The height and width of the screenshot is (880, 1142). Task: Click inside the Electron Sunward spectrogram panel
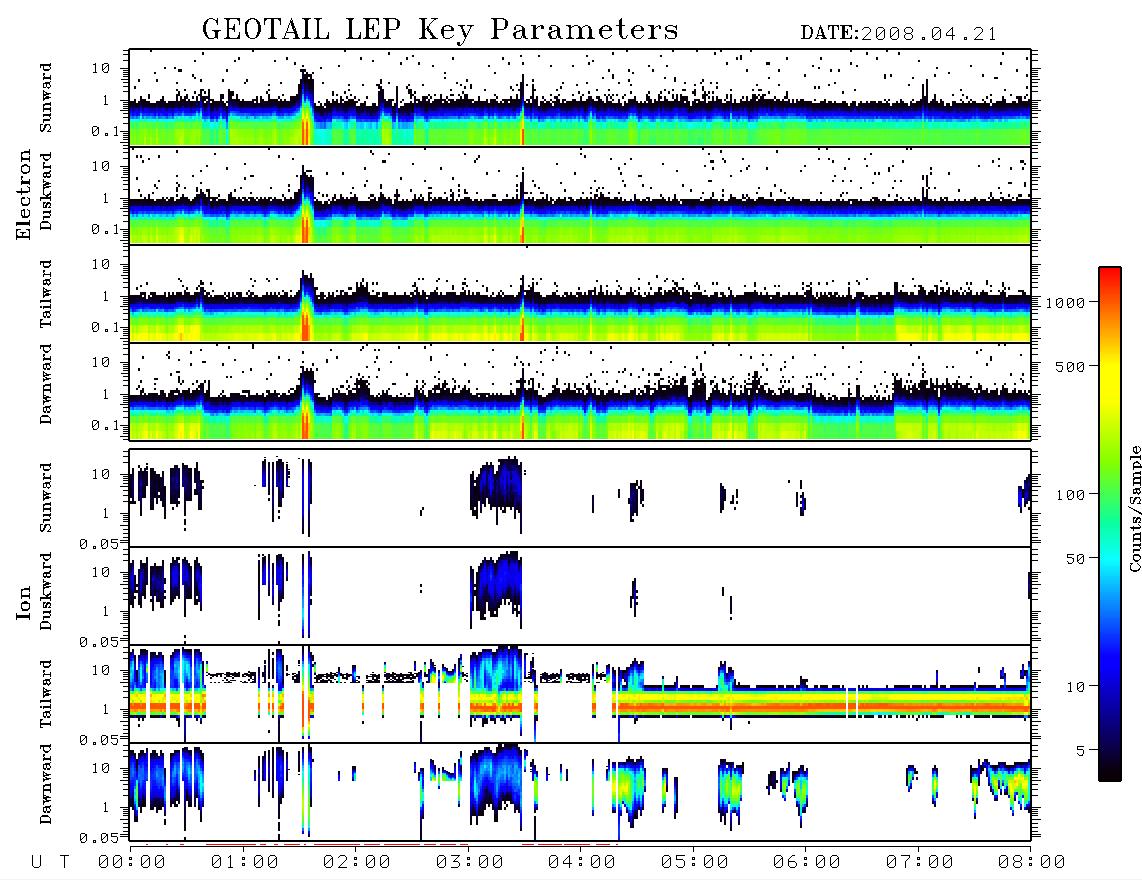pos(580,98)
